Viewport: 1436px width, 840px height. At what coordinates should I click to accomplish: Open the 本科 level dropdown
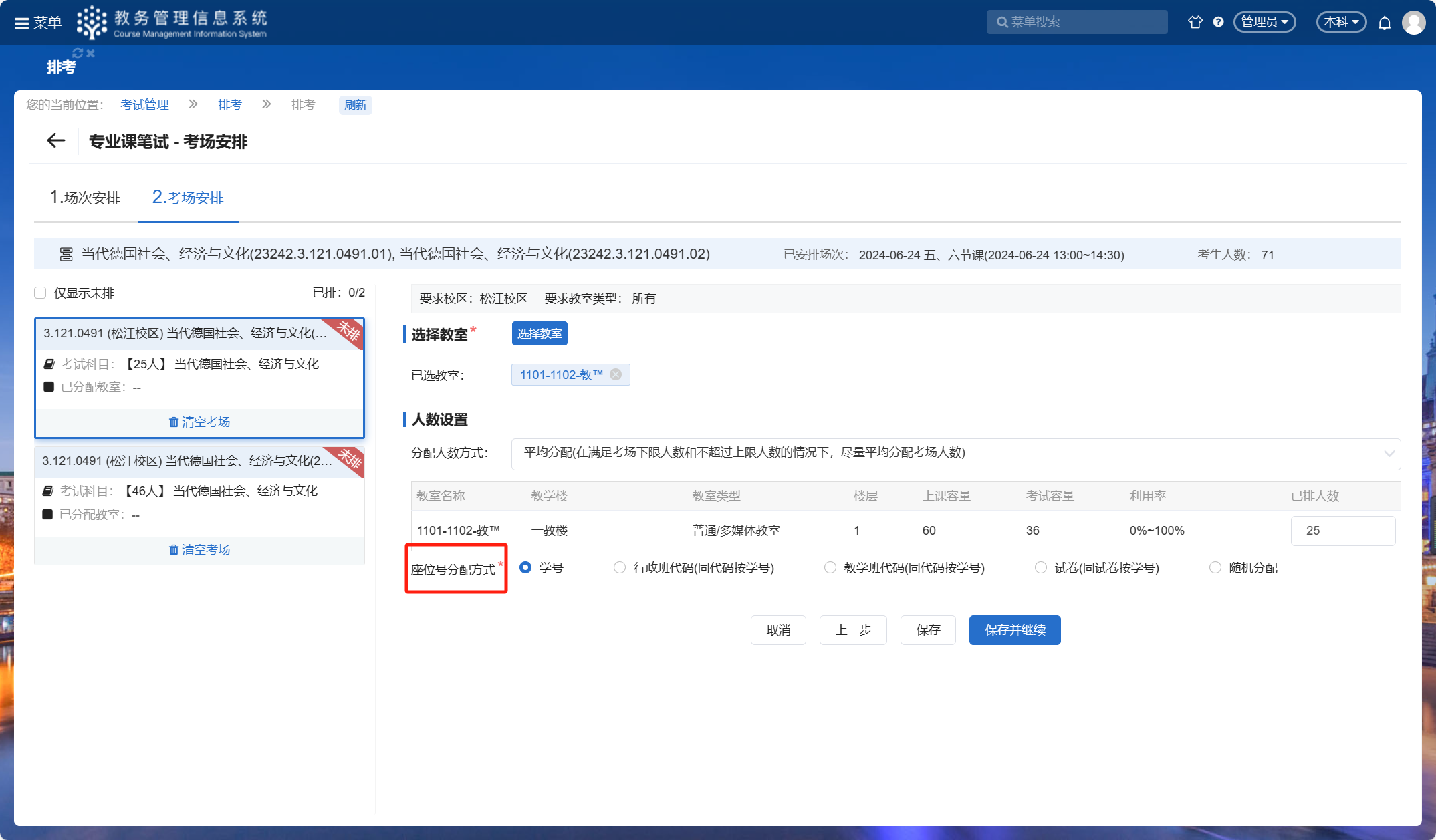point(1341,22)
